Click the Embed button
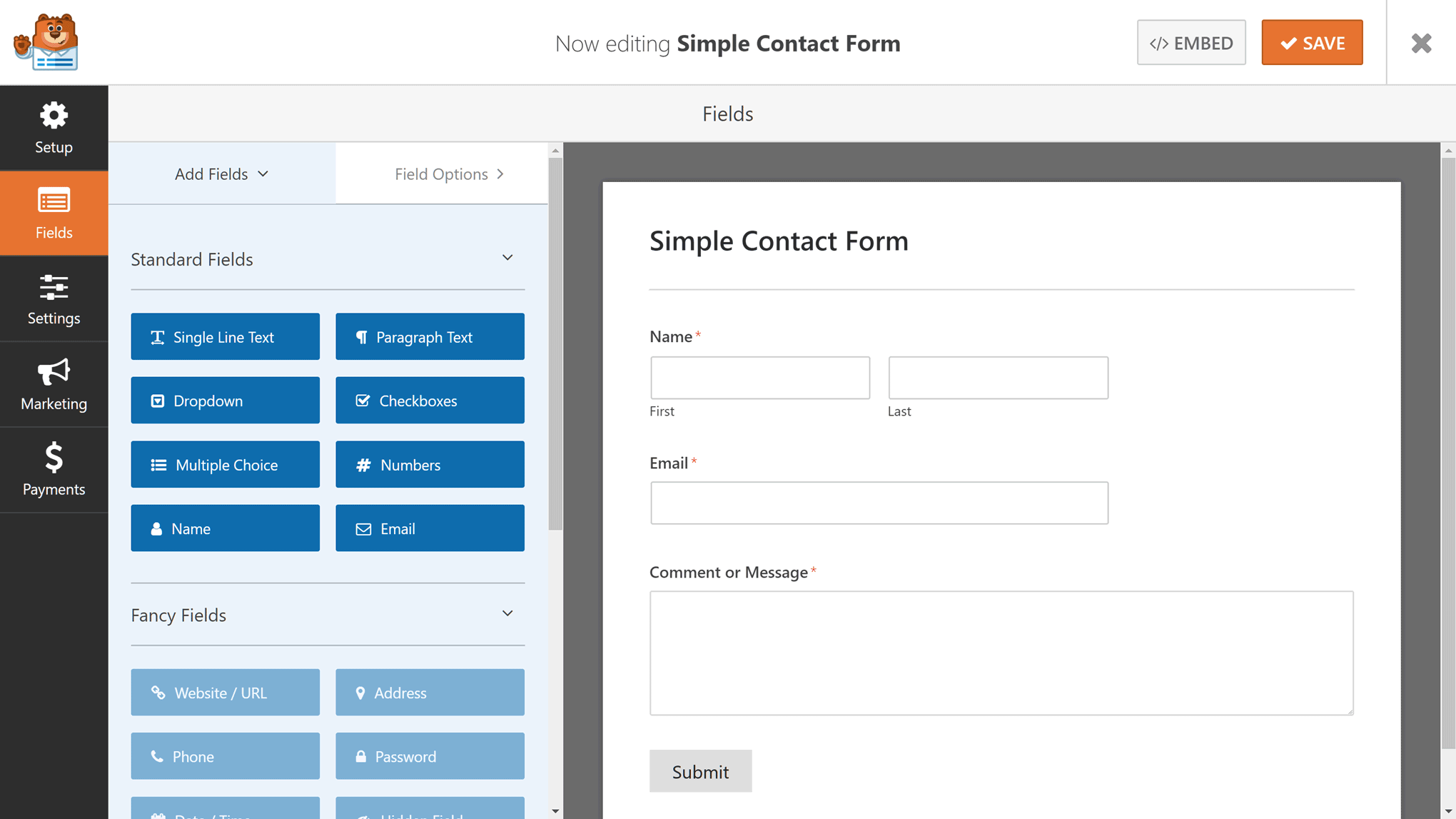This screenshot has width=1456, height=819. [1192, 42]
